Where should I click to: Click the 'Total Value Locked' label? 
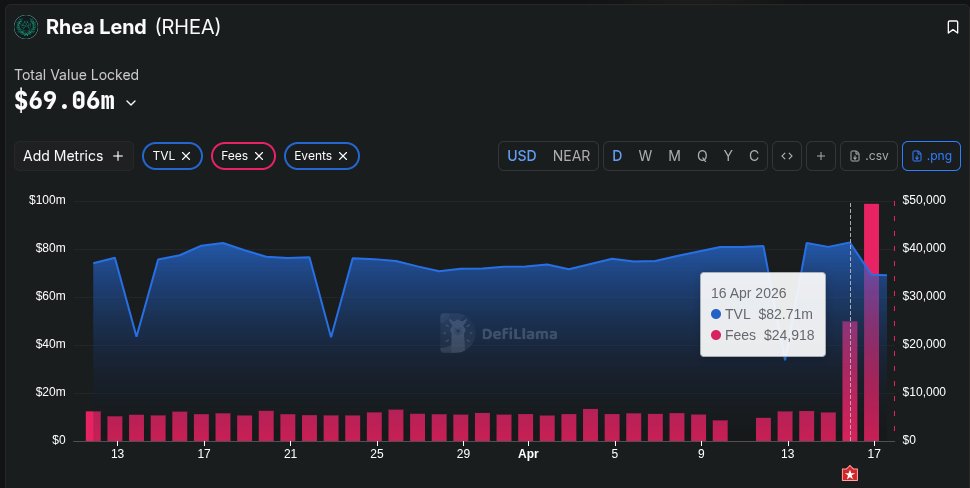click(x=77, y=75)
